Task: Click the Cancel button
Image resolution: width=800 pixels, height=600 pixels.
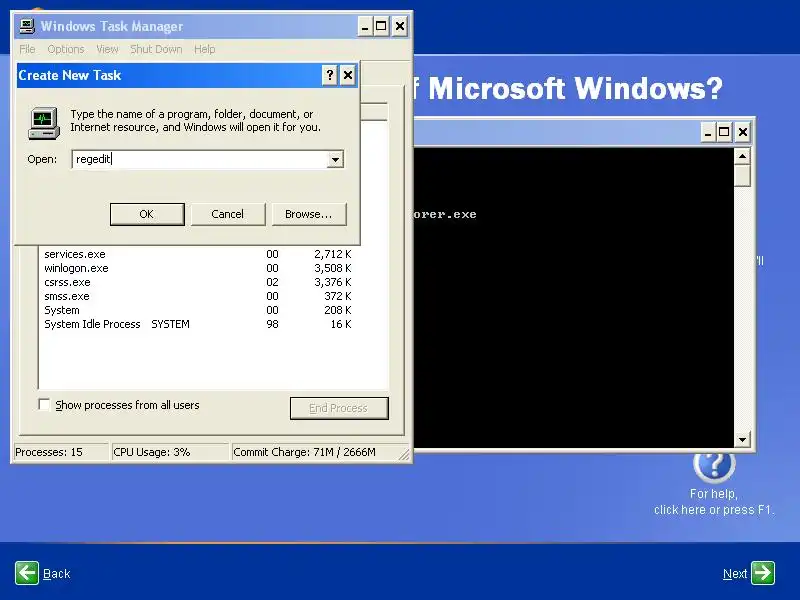Action: click(228, 214)
